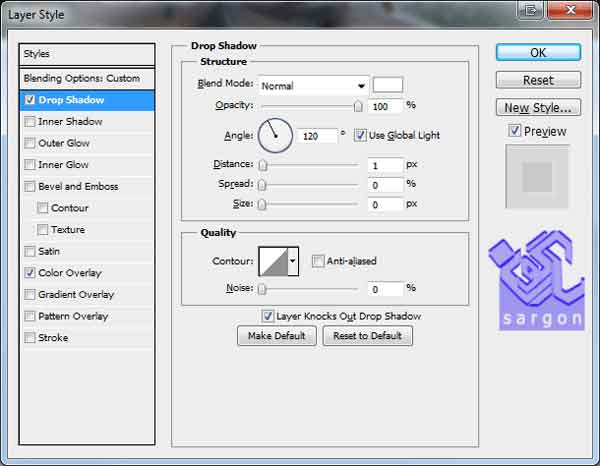
Task: Open the Blend Mode dropdown
Action: (x=314, y=86)
